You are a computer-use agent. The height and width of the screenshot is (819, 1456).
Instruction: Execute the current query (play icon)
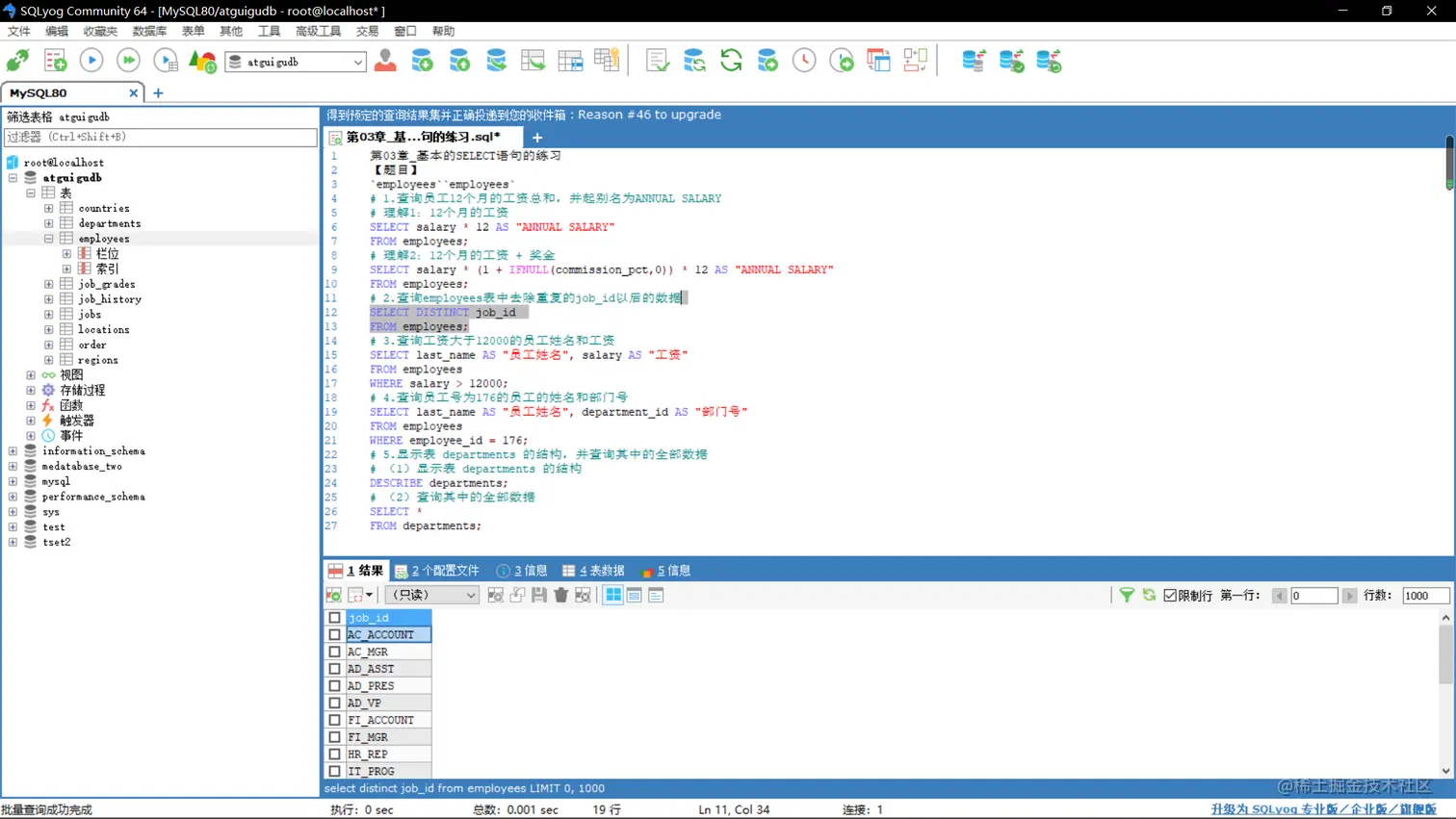(91, 61)
